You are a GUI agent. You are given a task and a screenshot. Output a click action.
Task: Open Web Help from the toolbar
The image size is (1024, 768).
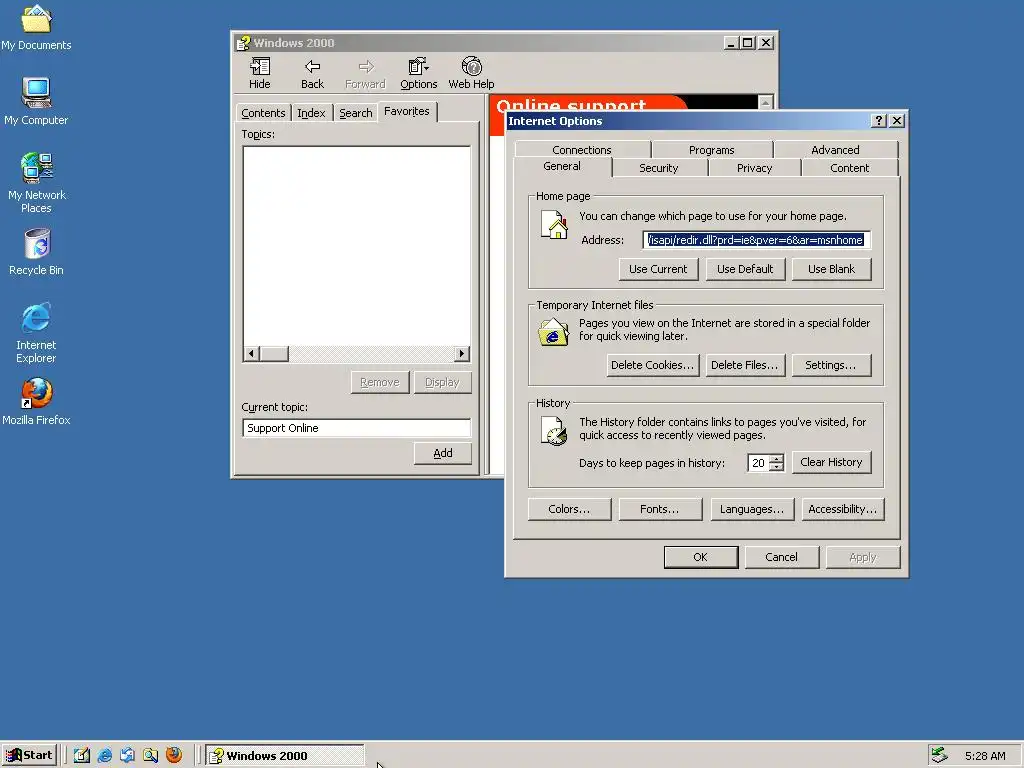tap(471, 73)
